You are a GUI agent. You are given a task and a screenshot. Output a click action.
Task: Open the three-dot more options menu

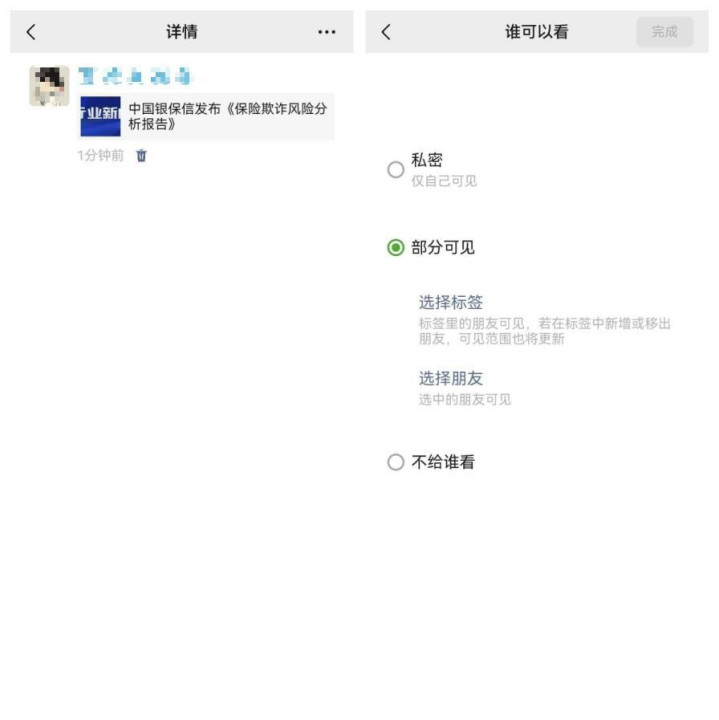[326, 32]
